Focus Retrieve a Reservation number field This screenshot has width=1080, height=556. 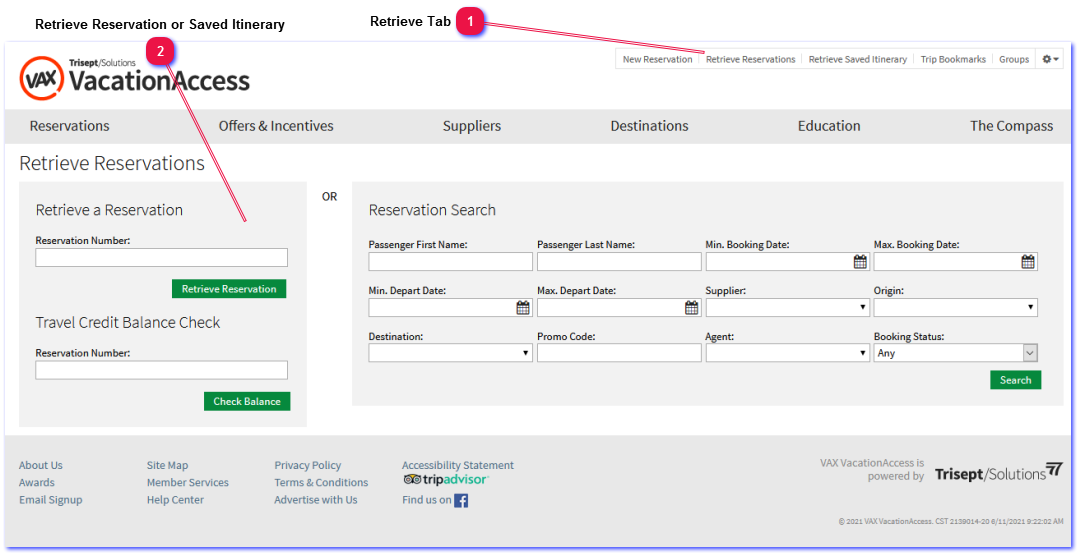[161, 258]
